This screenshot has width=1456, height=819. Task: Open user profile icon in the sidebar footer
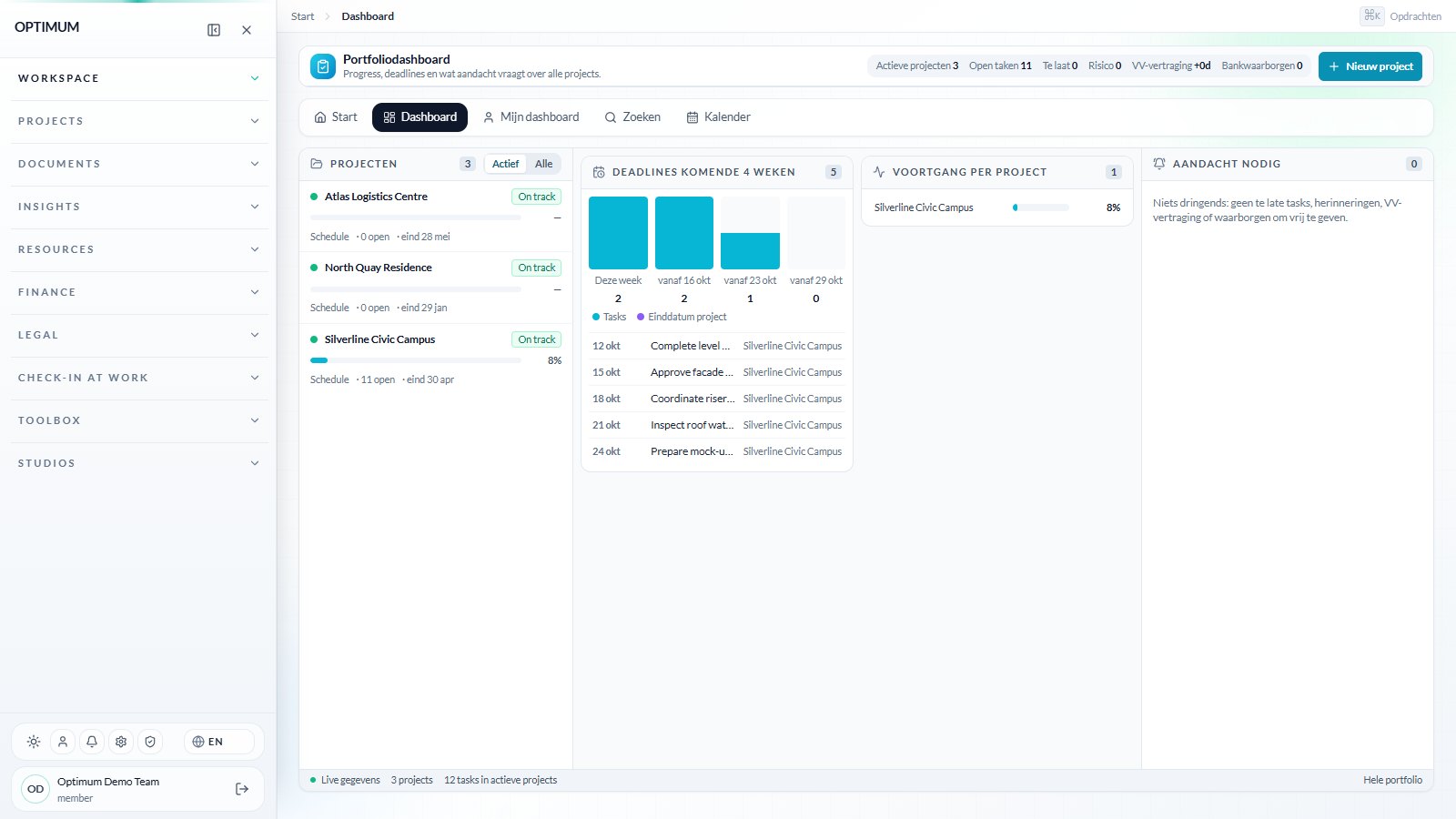(x=63, y=742)
